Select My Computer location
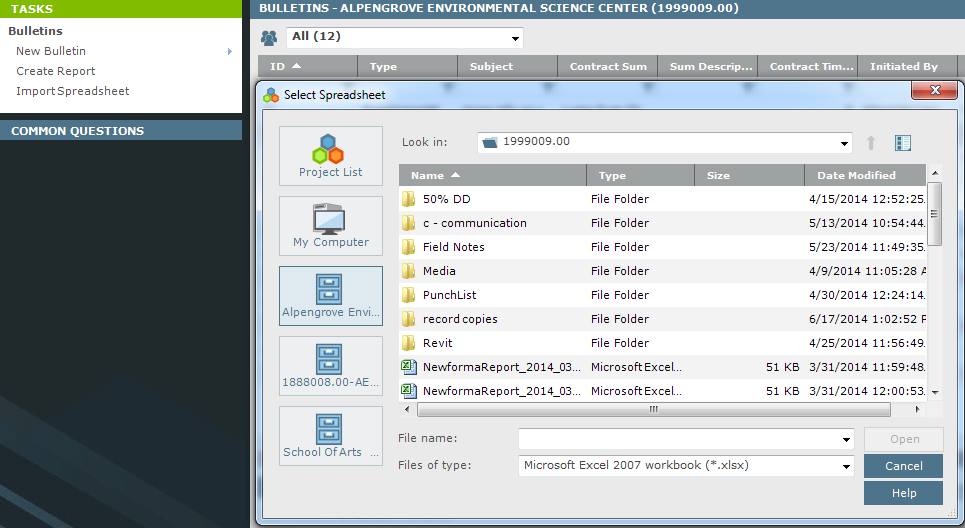 point(330,226)
